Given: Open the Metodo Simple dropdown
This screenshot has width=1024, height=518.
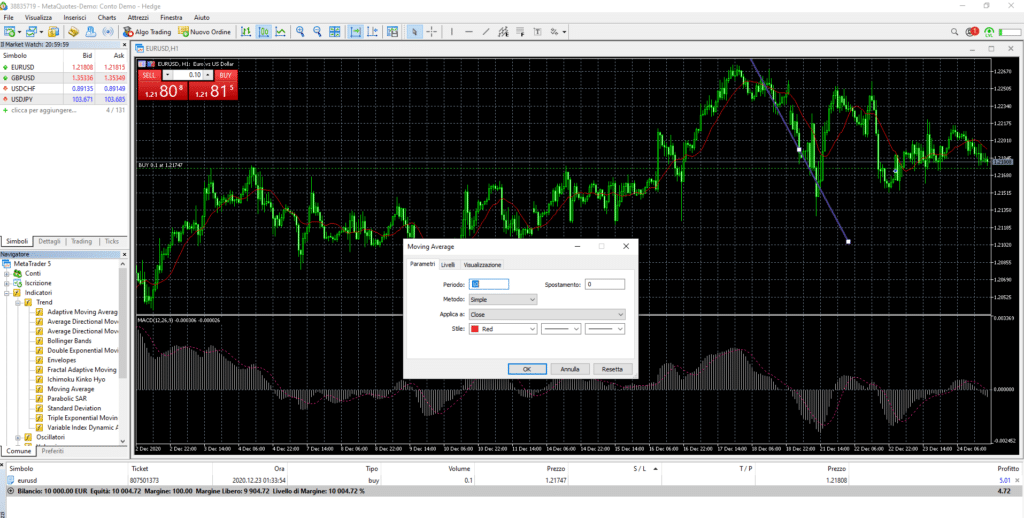Looking at the screenshot, I should pyautogui.click(x=503, y=299).
